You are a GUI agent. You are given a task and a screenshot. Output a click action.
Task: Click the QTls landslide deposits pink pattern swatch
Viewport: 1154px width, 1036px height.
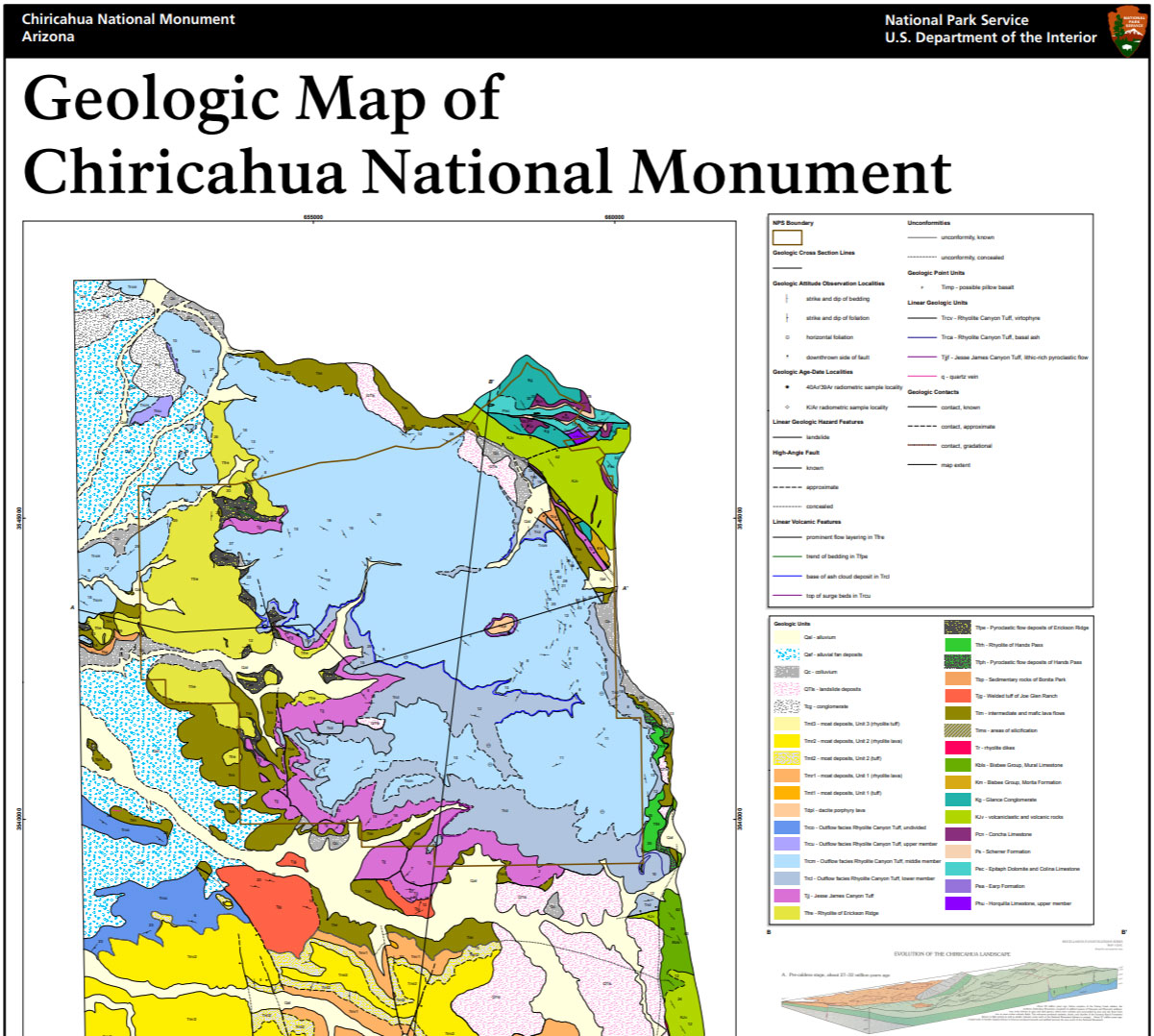point(787,689)
